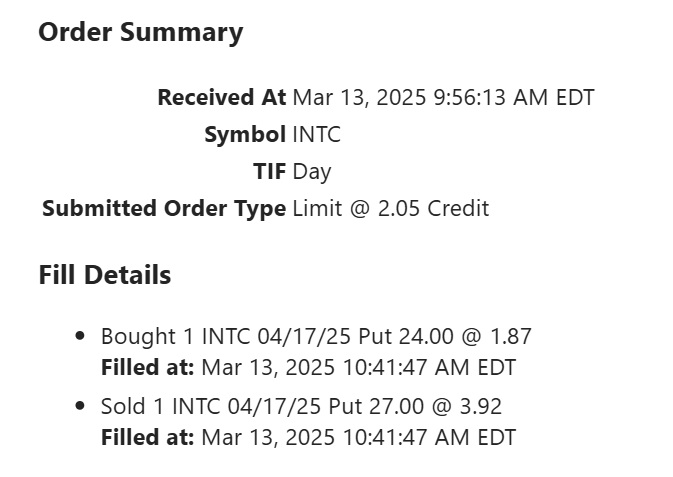Select the Day TIF value
This screenshot has width=673, height=477.
click(312, 172)
